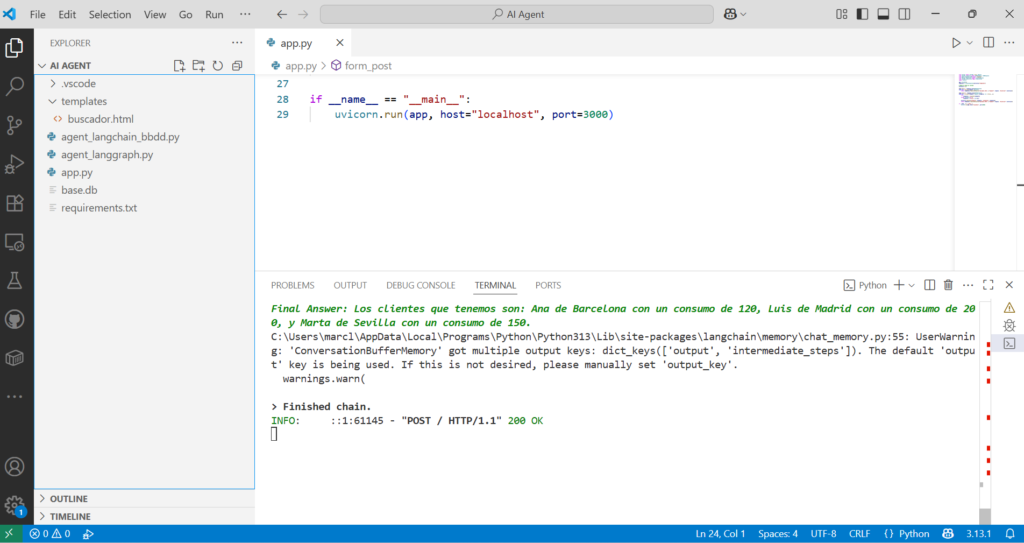Open the launch profile dropdown next to plus
This screenshot has width=1024, height=543.
[x=911, y=285]
